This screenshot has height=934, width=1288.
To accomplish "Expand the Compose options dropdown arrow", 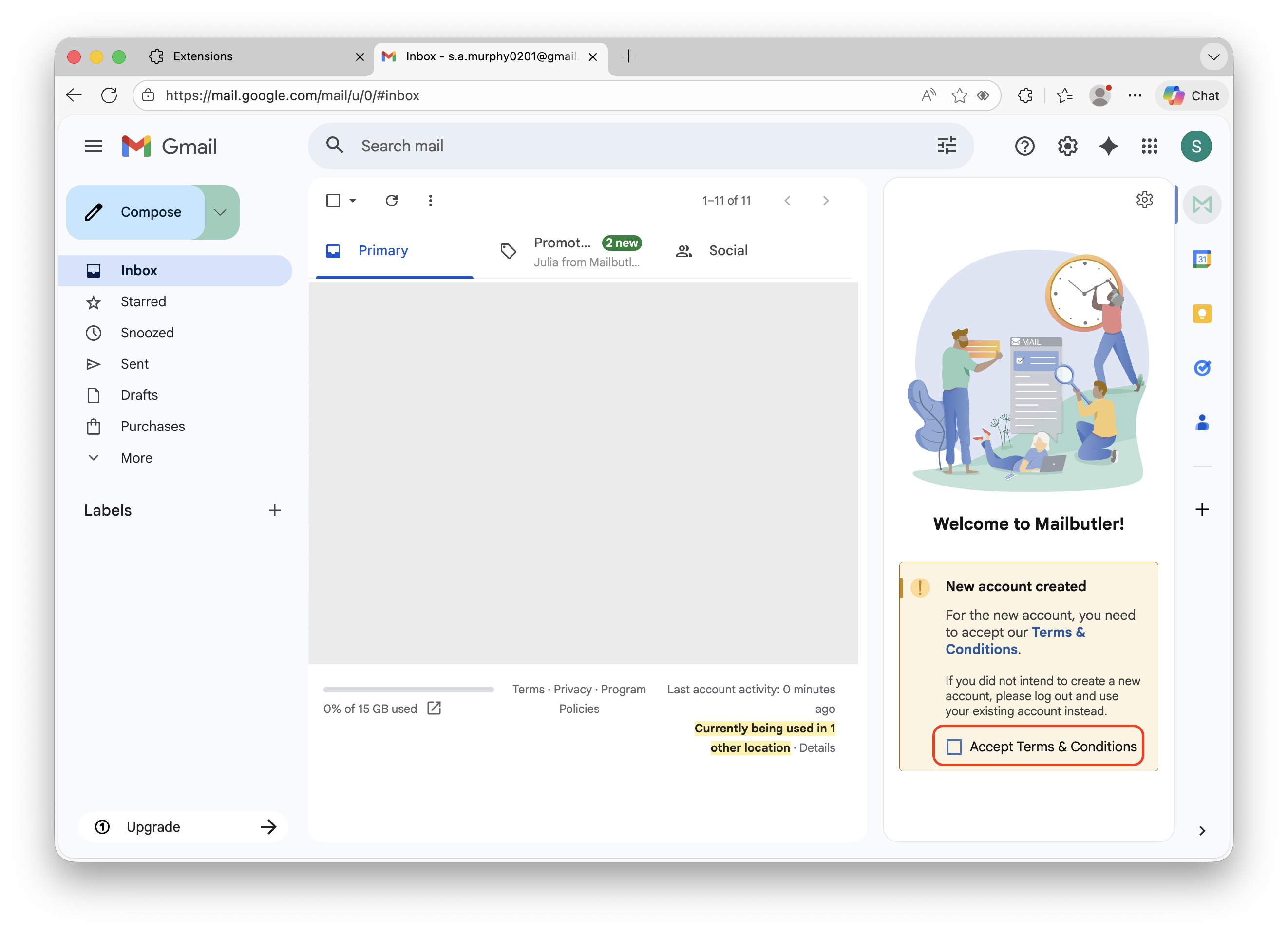I will 220,212.
